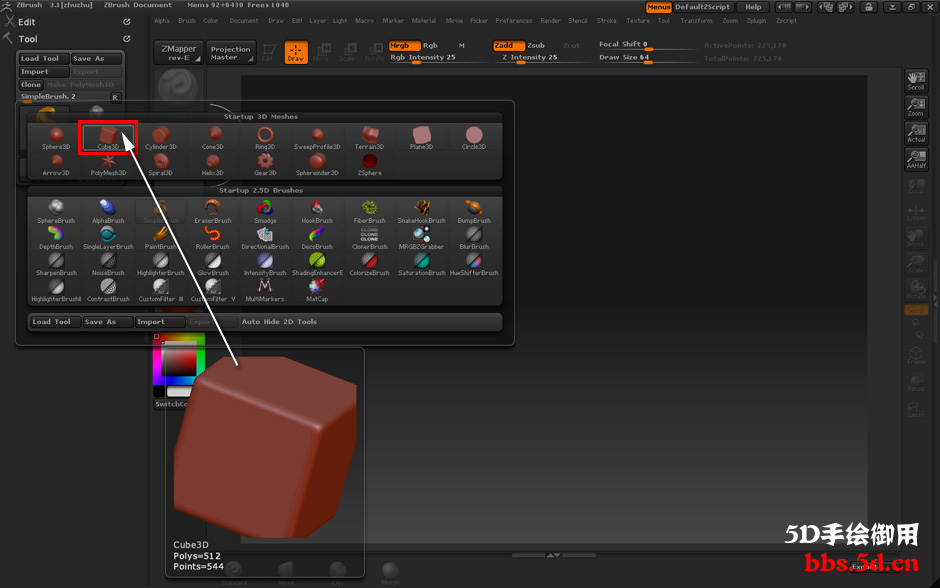
Task: Select the PolyMesh3D star tool
Action: (x=109, y=164)
